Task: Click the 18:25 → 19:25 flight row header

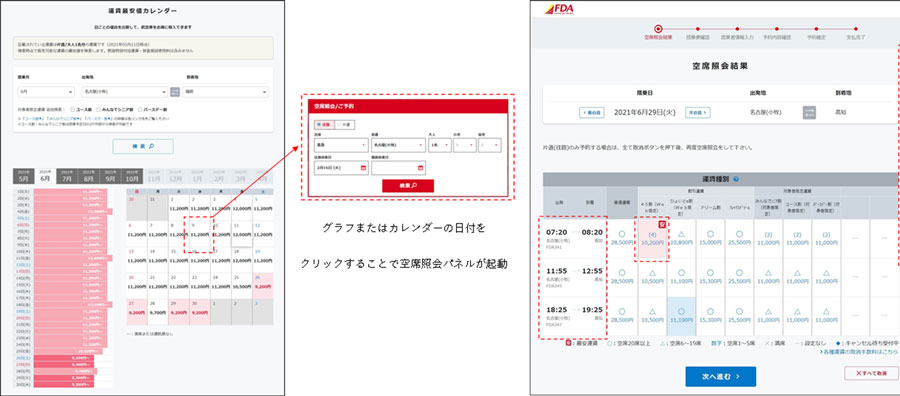Action: click(574, 316)
